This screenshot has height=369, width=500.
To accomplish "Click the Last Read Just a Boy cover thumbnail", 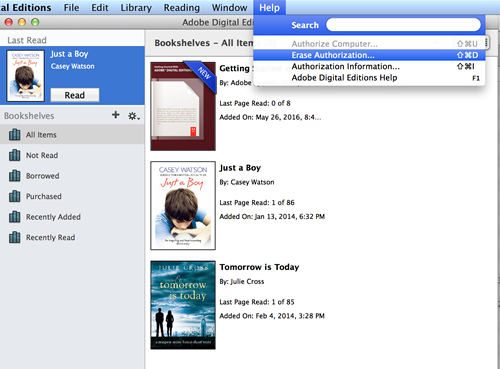I will click(x=25, y=76).
